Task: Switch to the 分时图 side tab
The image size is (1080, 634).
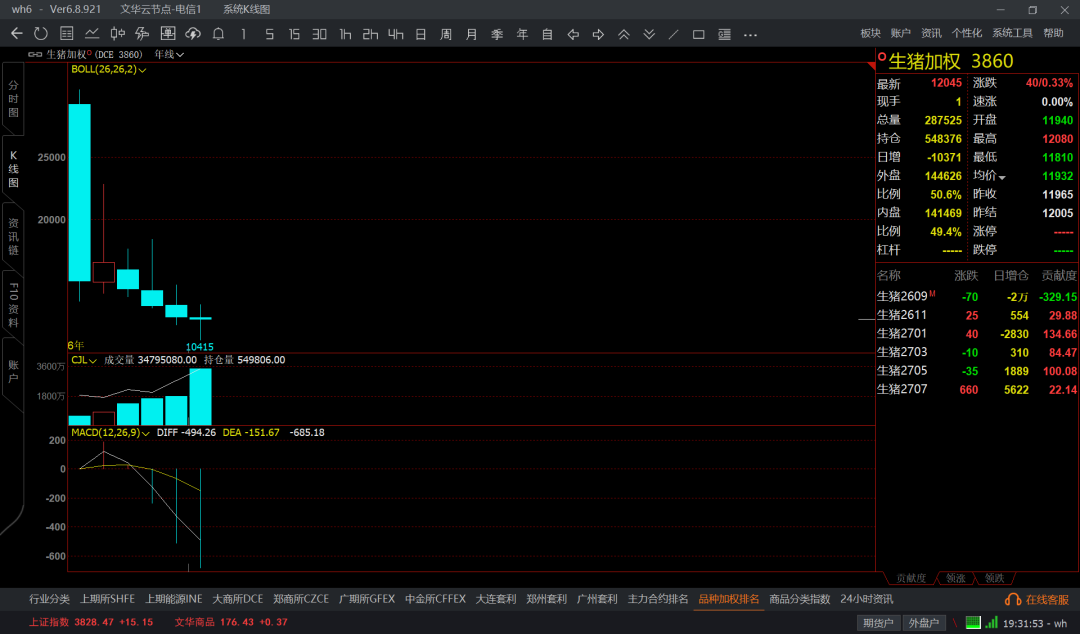Action: tap(13, 99)
